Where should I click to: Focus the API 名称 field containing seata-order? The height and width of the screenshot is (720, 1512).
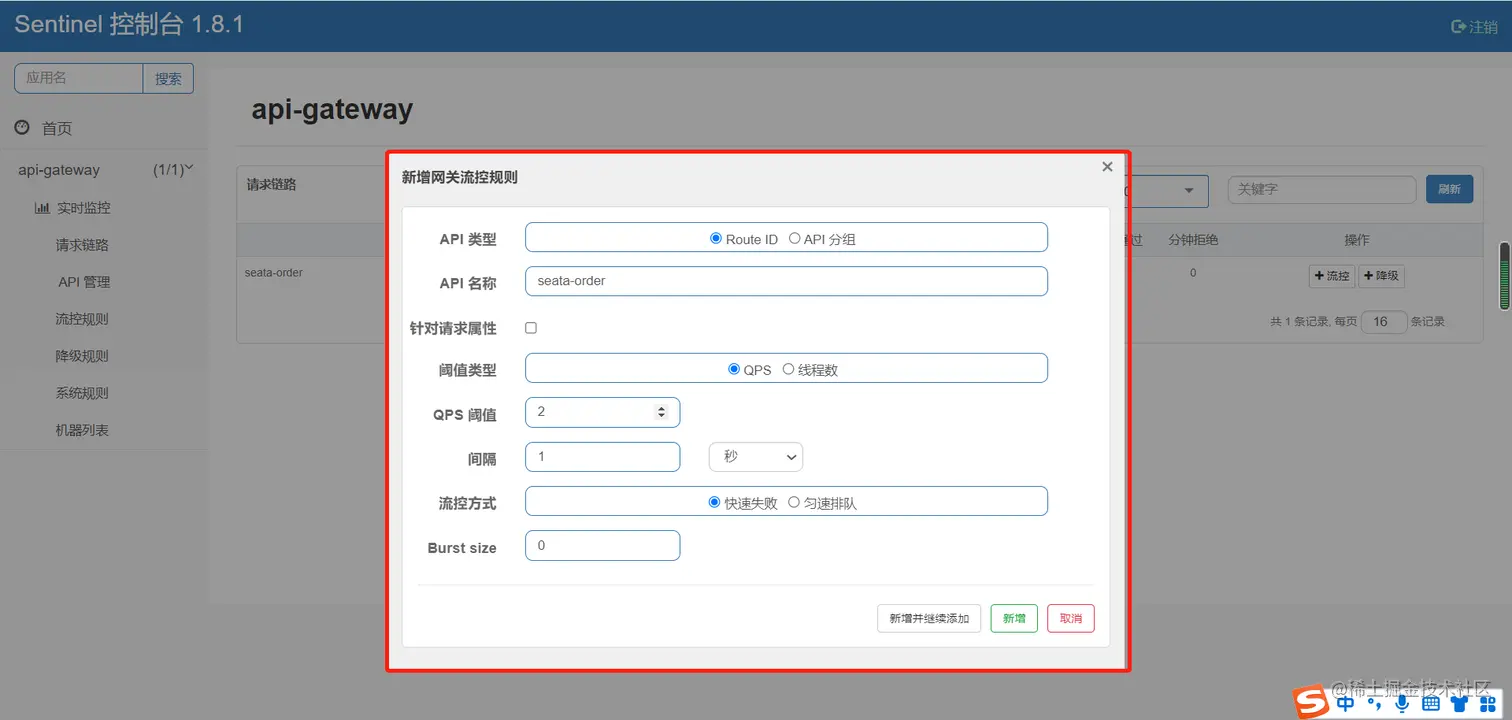786,281
